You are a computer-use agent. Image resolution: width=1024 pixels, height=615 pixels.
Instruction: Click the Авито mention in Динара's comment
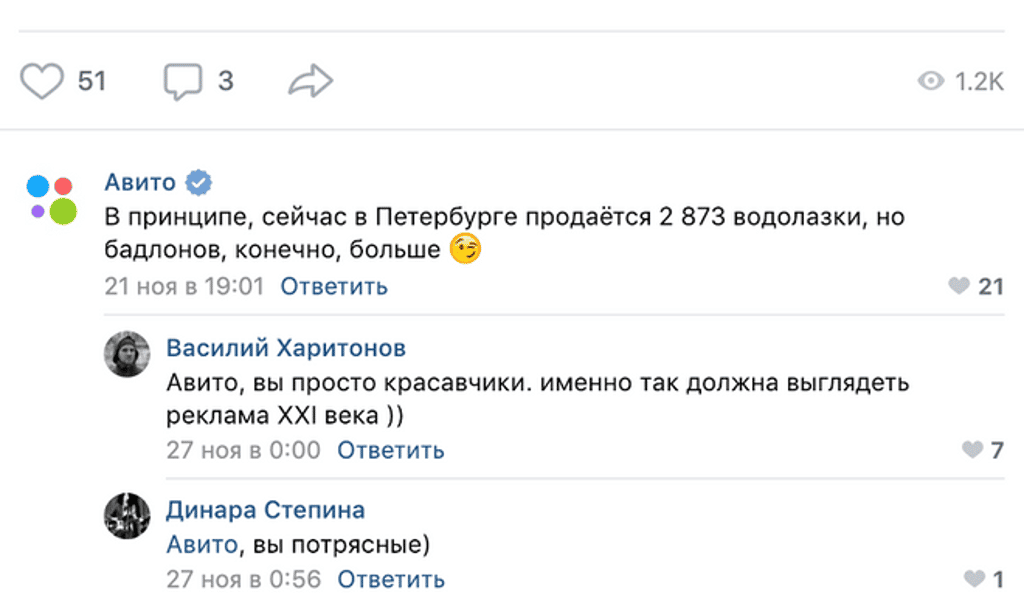tap(202, 544)
